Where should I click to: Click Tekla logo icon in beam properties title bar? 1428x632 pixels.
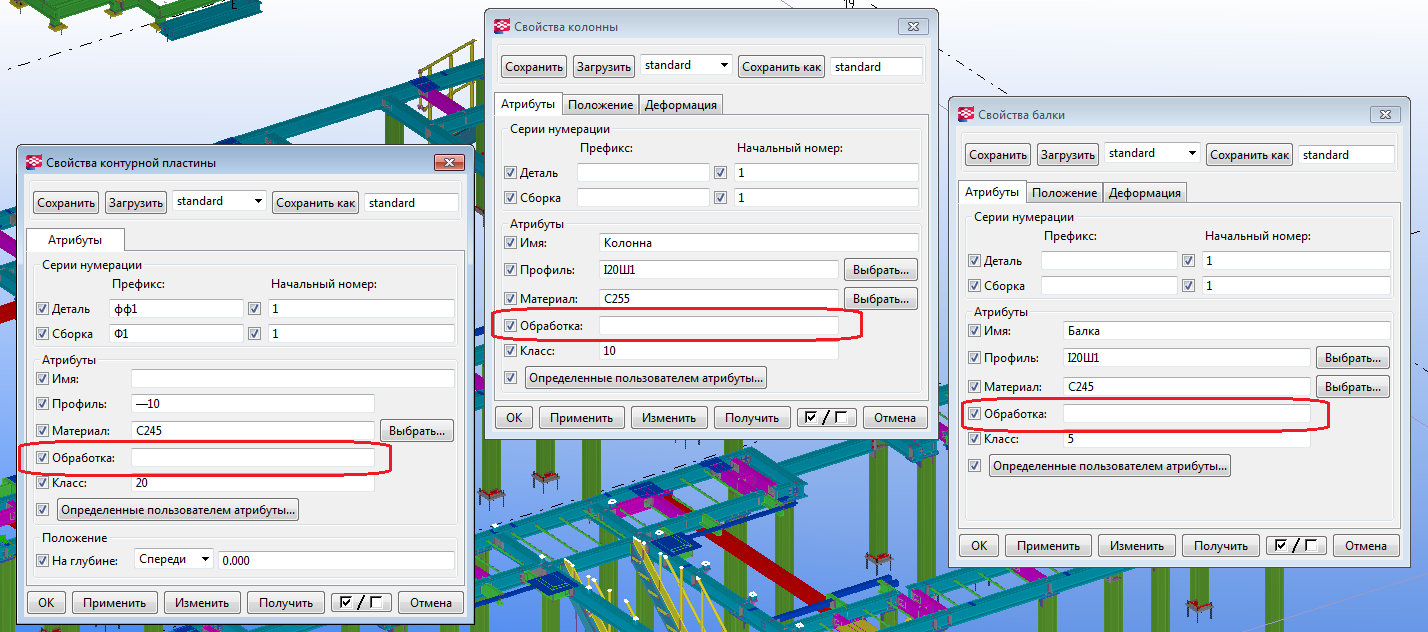966,114
